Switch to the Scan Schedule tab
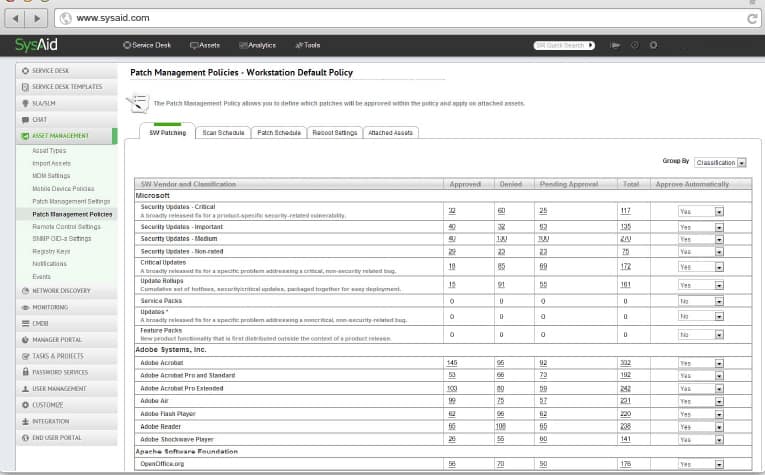This screenshot has width=765, height=475. point(223,133)
